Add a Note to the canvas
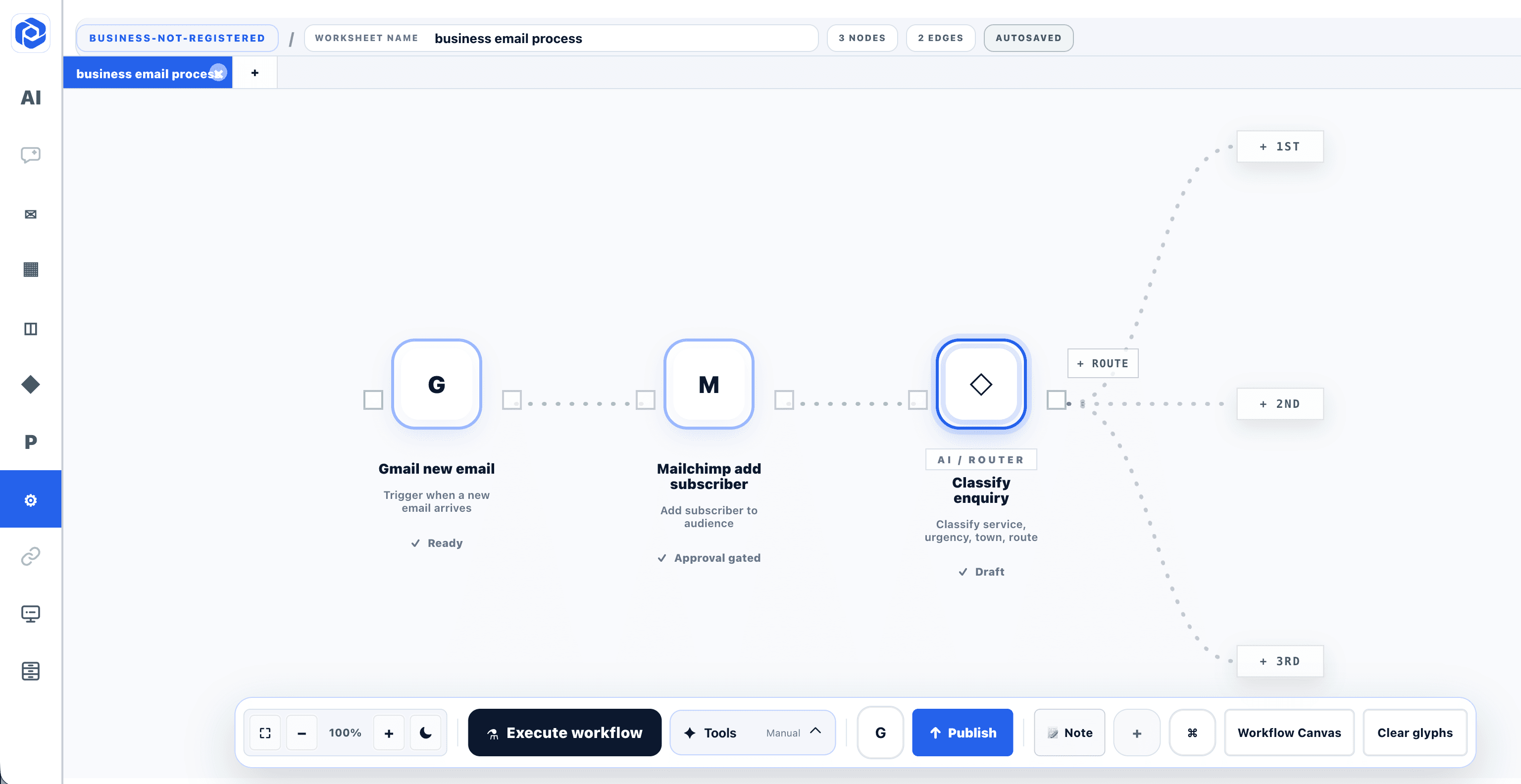 pyautogui.click(x=1069, y=733)
